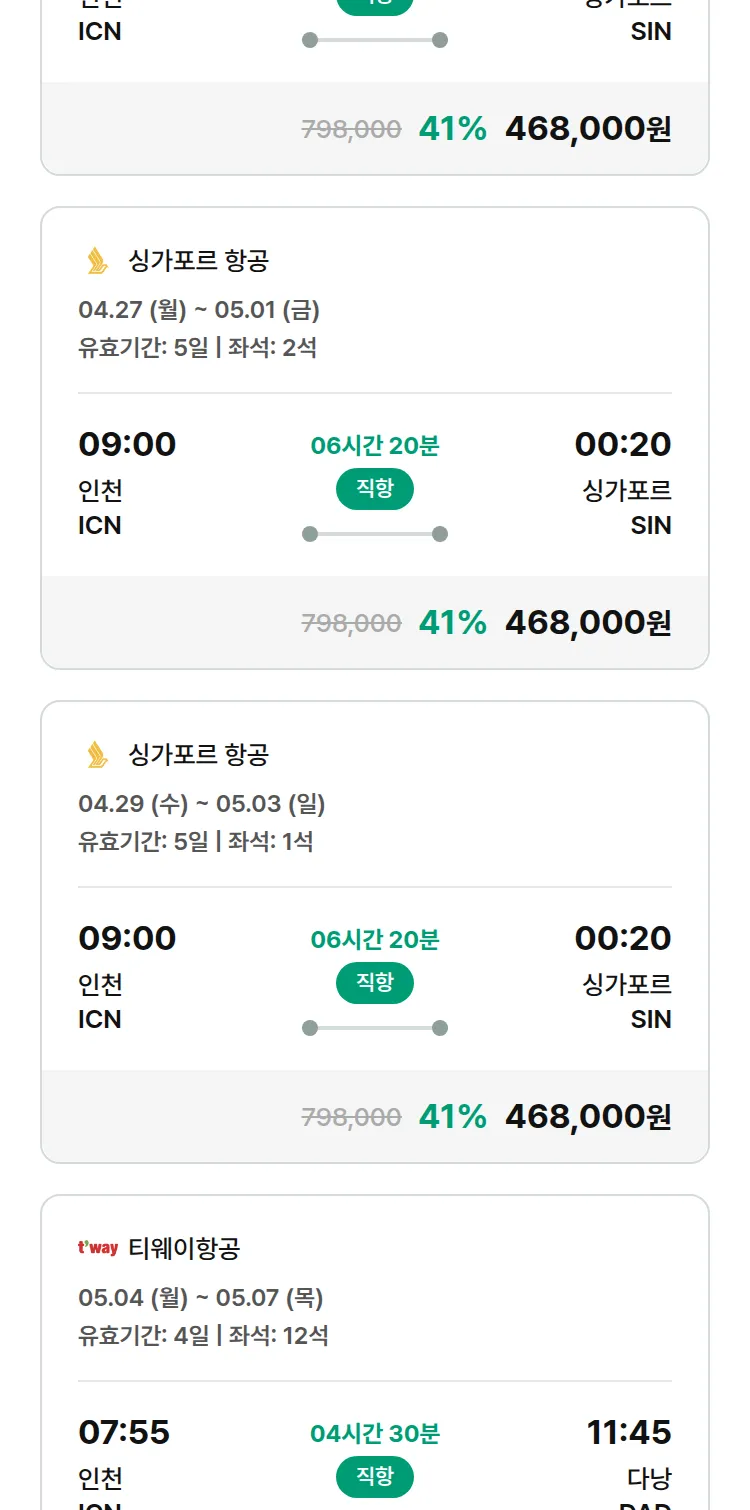Select the 04.29 (수) ~ 05.03 (일) date range
Viewport: 750px width, 1510px height.
click(201, 804)
